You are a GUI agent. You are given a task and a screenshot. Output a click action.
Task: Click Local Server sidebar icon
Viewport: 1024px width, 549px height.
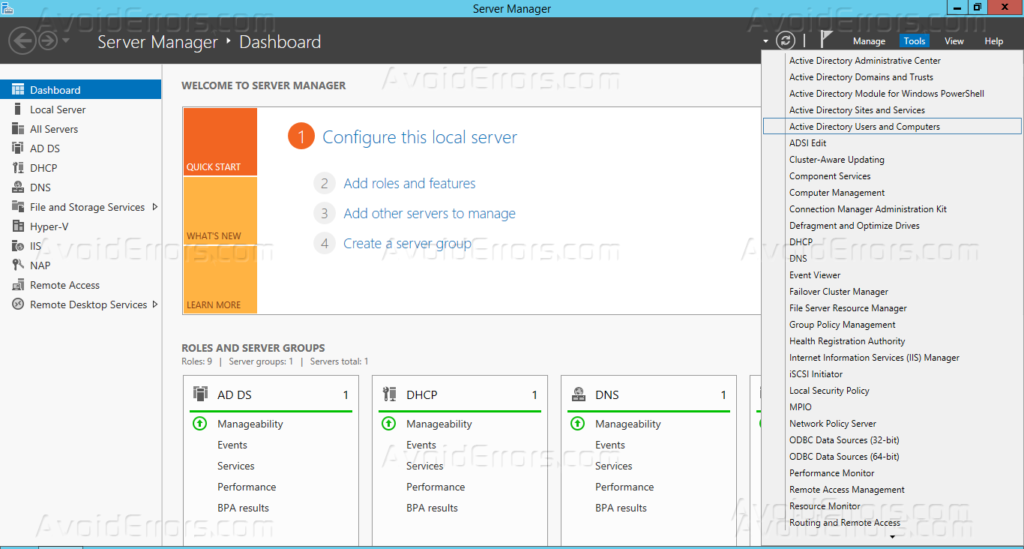tap(18, 109)
